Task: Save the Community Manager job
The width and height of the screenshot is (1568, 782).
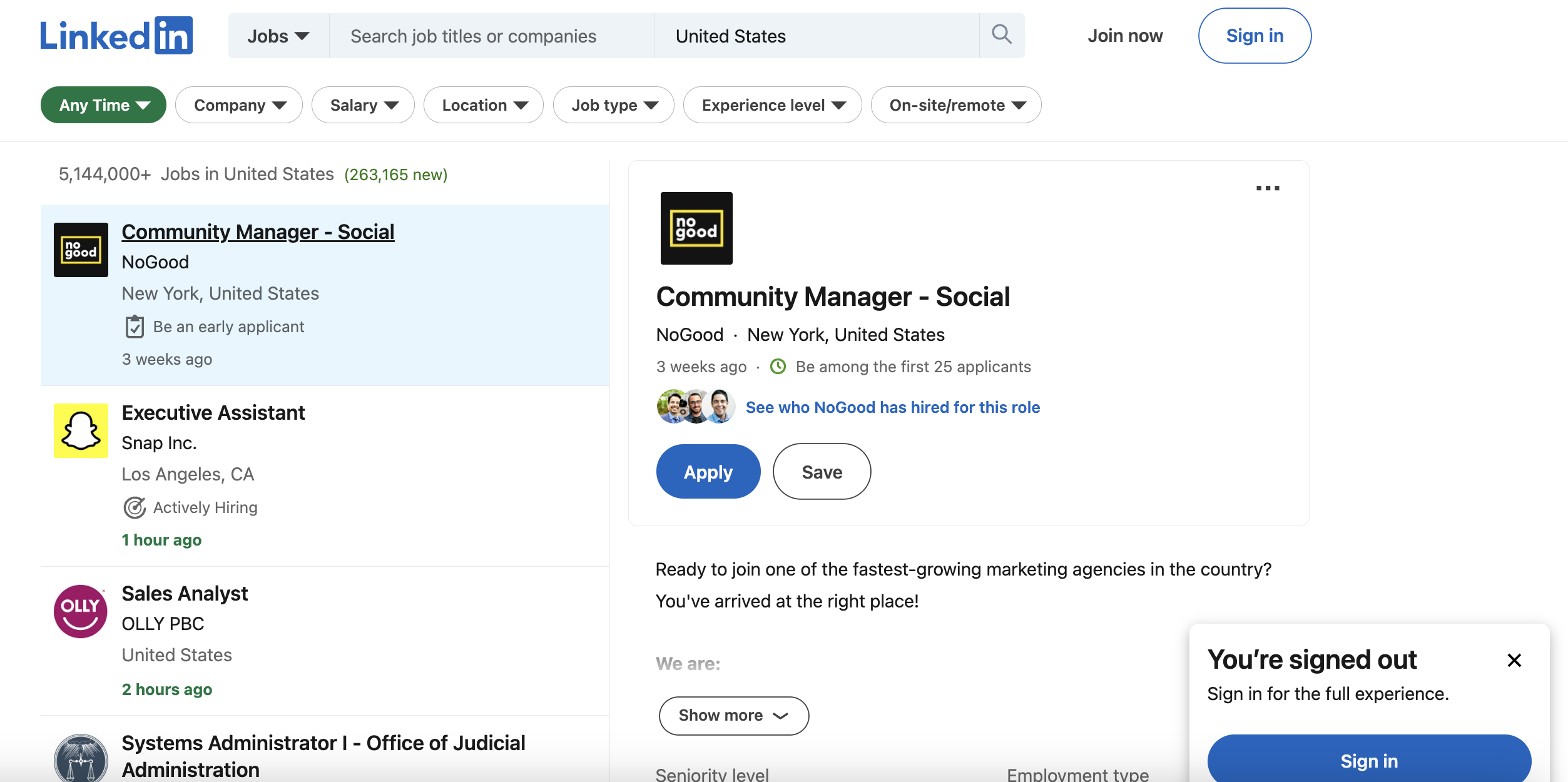Action: coord(822,472)
